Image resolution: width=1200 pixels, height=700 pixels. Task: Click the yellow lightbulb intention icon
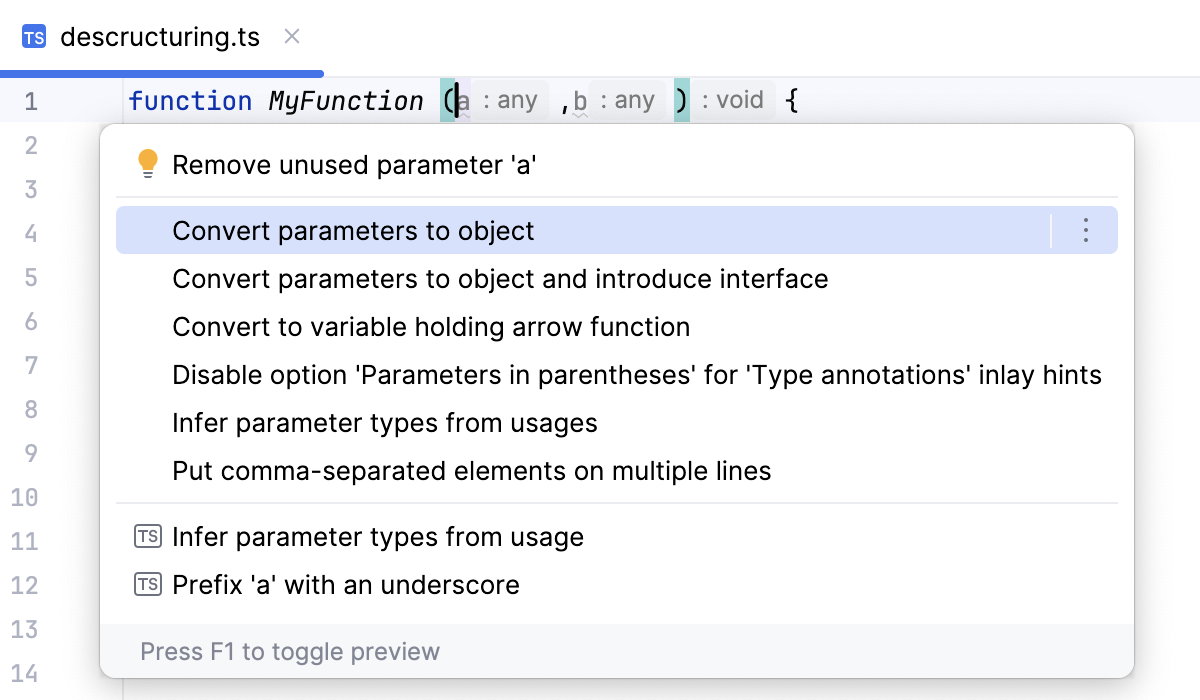click(148, 161)
